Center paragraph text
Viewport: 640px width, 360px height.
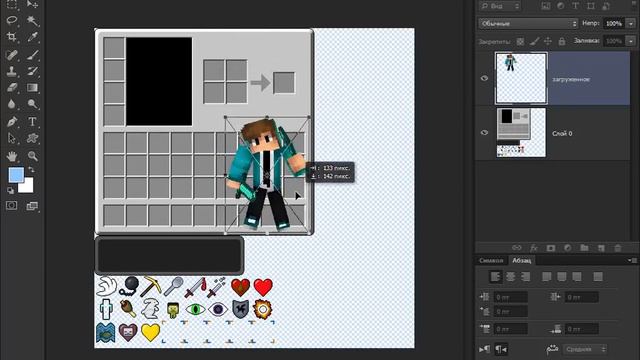click(x=511, y=277)
